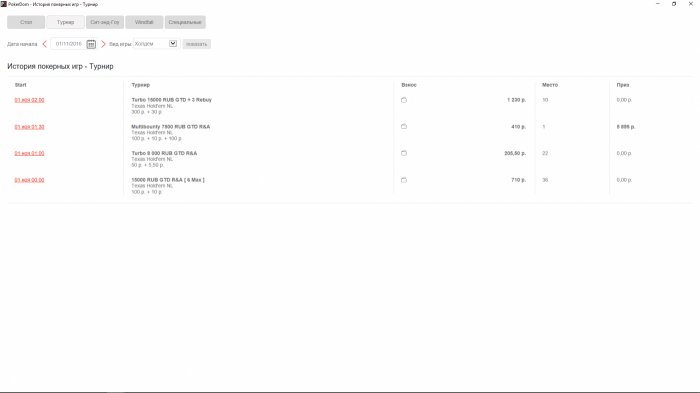Go to previous date with left arrow

point(45,44)
